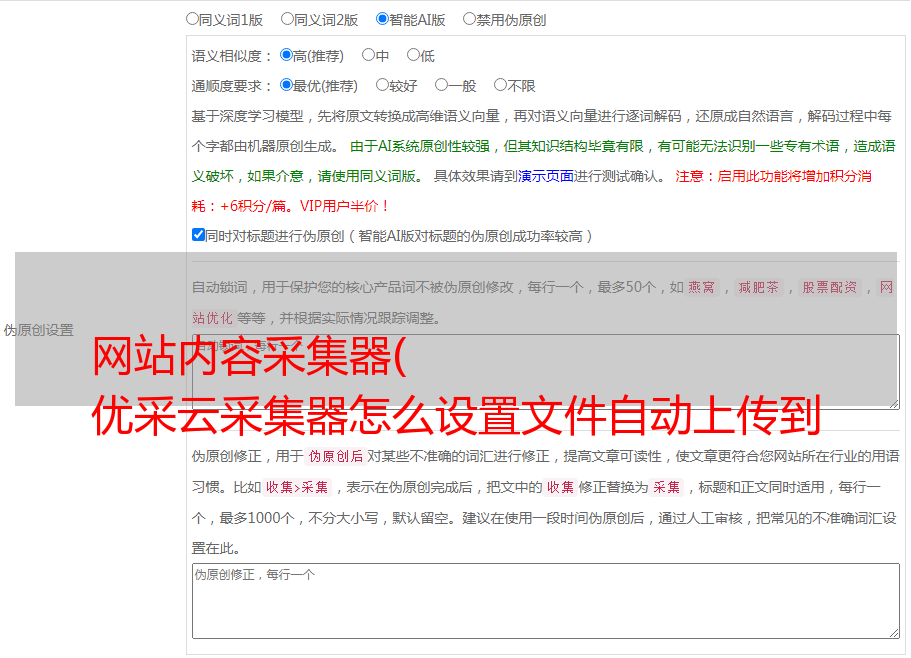Click the 收集>采集 example tag
The height and width of the screenshot is (658, 911).
click(297, 487)
